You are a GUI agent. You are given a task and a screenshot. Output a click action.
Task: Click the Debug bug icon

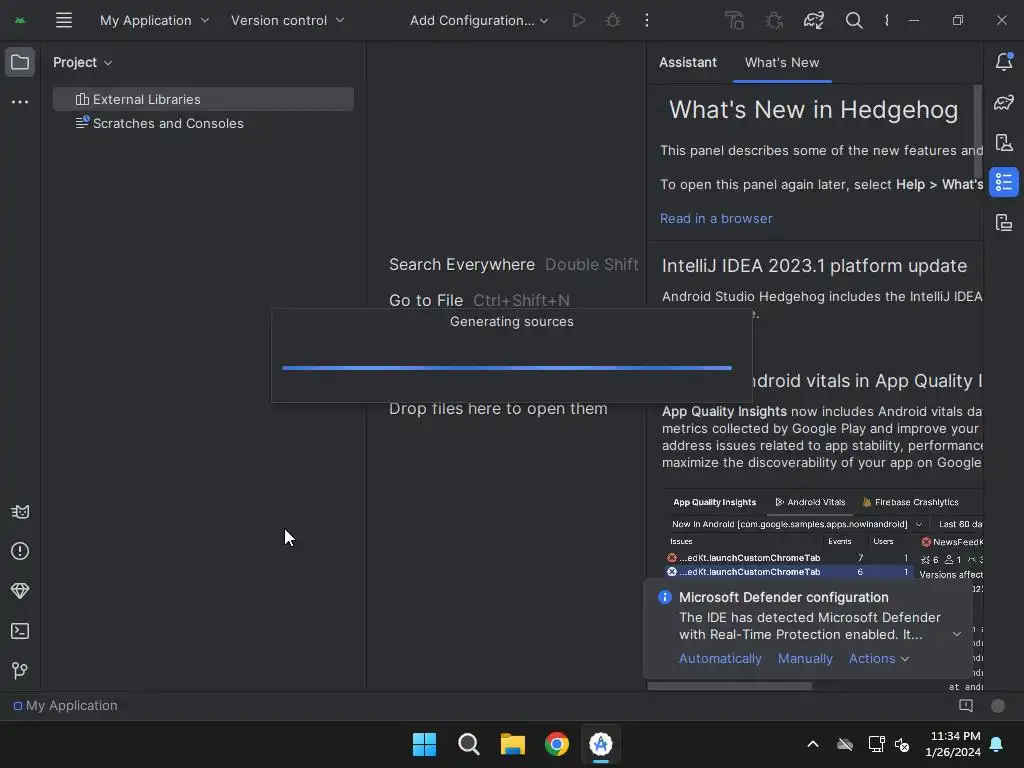[613, 20]
